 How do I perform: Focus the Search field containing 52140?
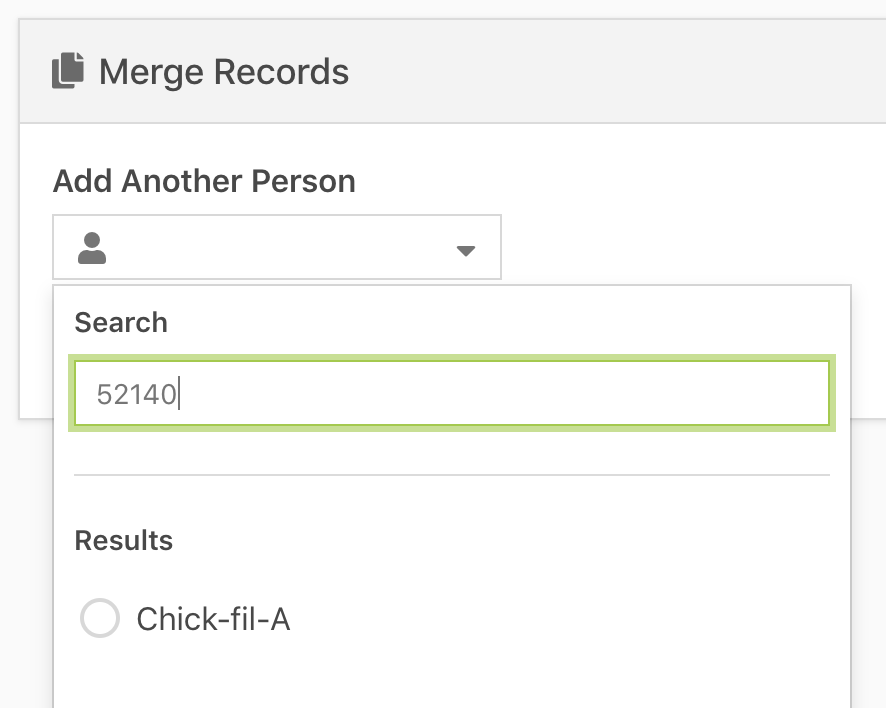451,393
